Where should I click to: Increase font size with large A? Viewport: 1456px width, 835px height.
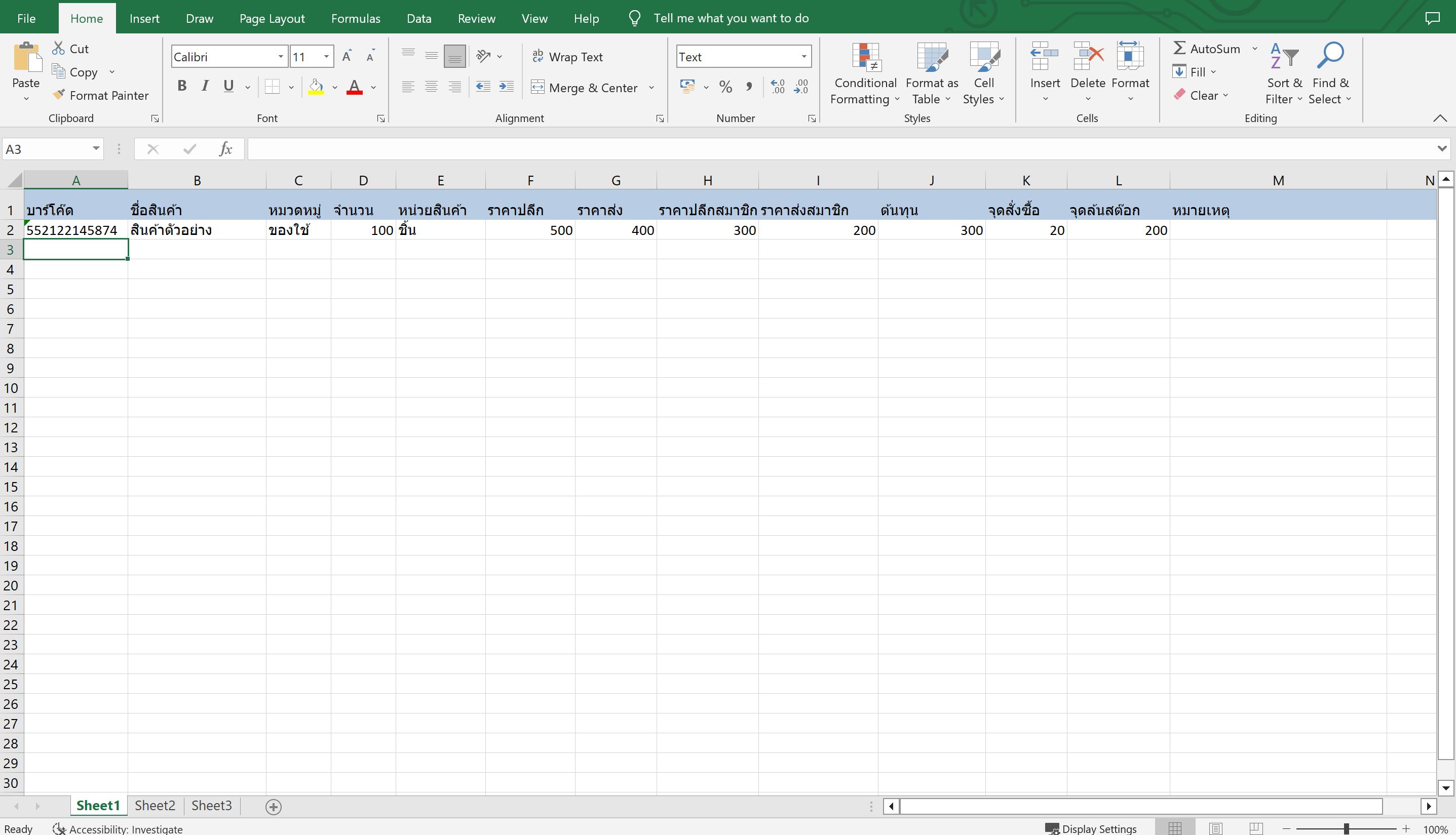(347, 56)
